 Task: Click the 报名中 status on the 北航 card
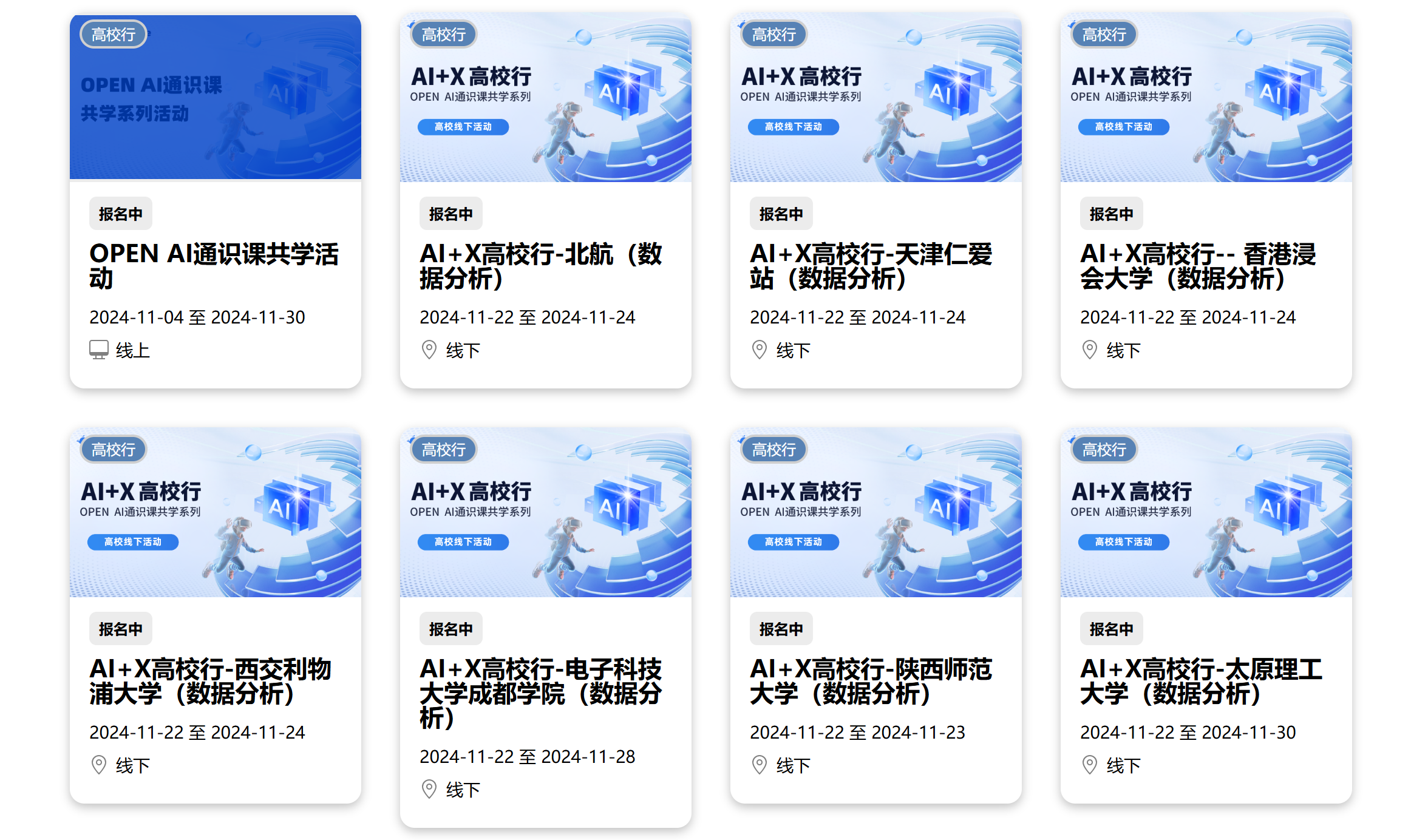pyautogui.click(x=450, y=213)
